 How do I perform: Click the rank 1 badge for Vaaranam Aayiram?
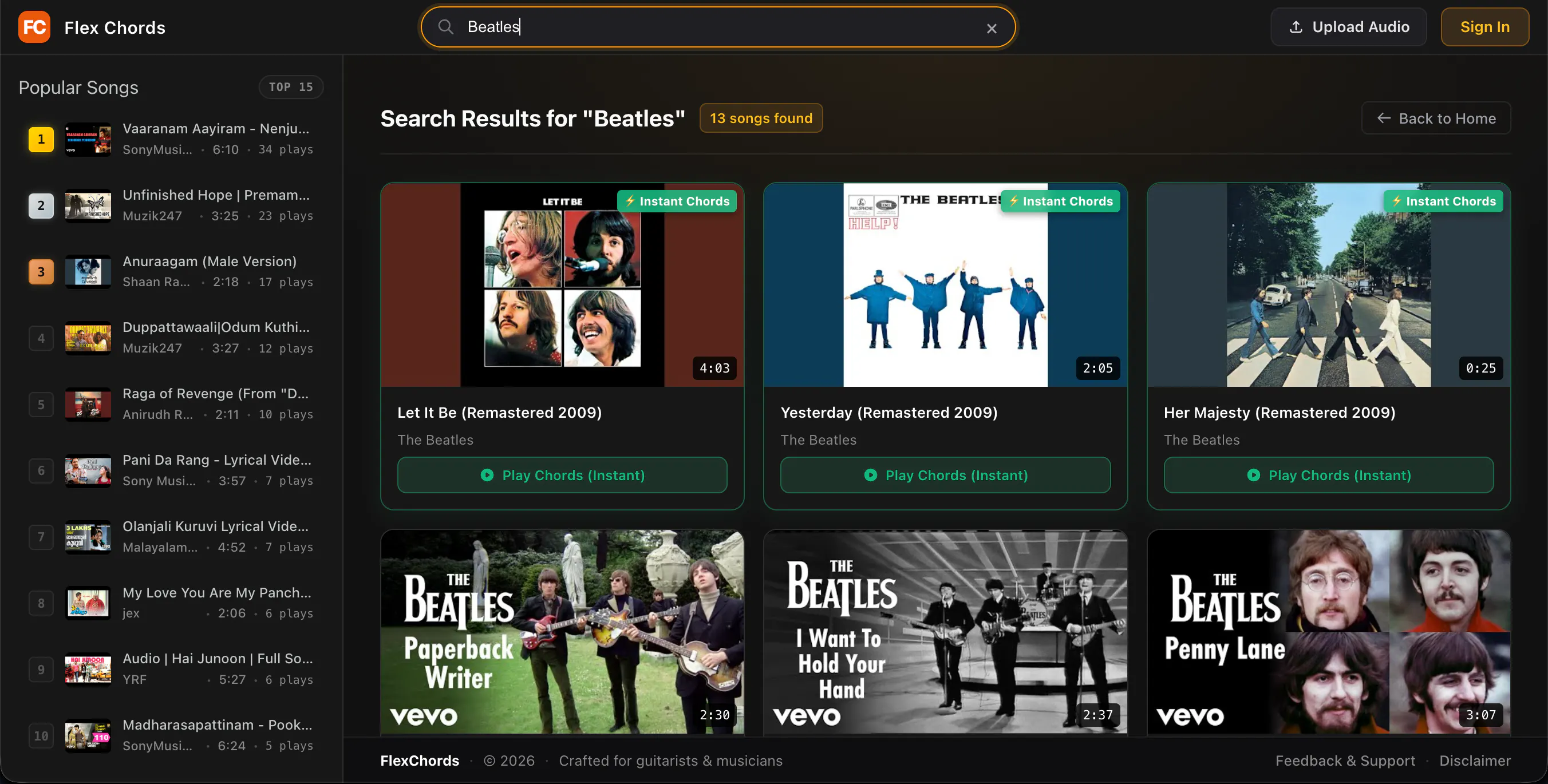(41, 140)
